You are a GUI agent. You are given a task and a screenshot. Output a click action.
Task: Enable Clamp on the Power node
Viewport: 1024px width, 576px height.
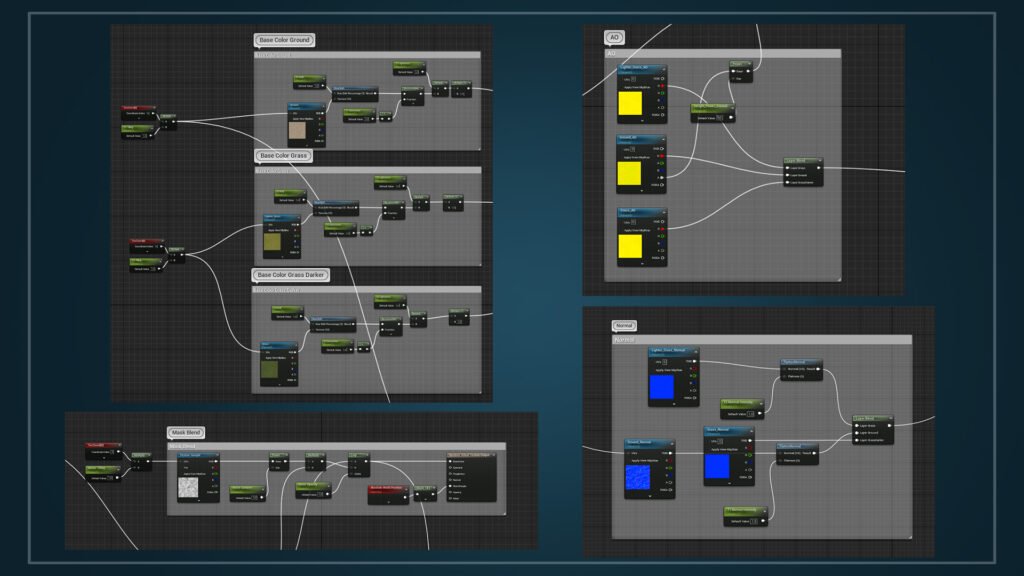tap(732, 77)
